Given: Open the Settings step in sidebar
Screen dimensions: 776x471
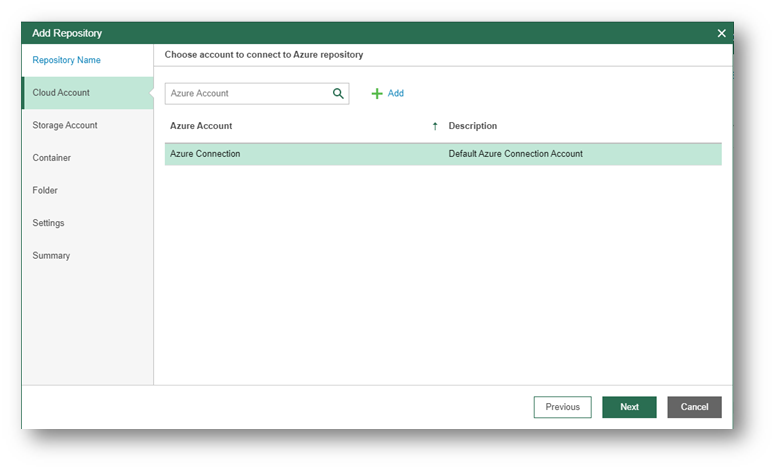Looking at the screenshot, I should pos(48,223).
